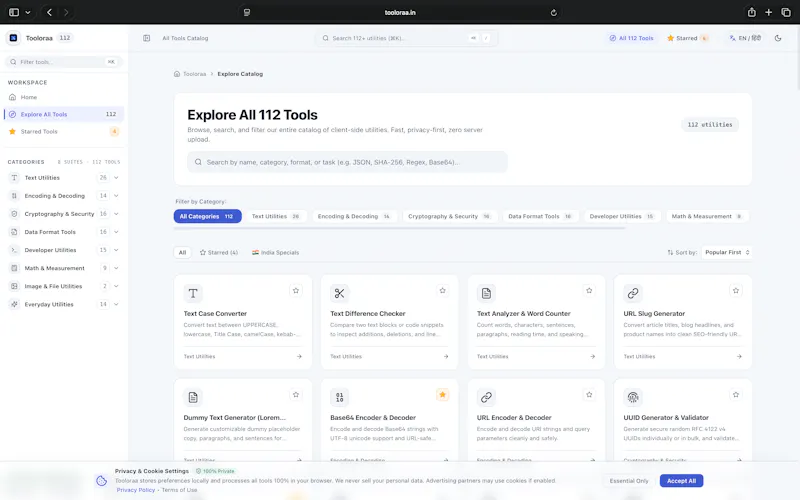Screen dimensions: 800x500
Task: Toggle sidebar panel icon beside All Tools Catalog
Action: [x=146, y=38]
